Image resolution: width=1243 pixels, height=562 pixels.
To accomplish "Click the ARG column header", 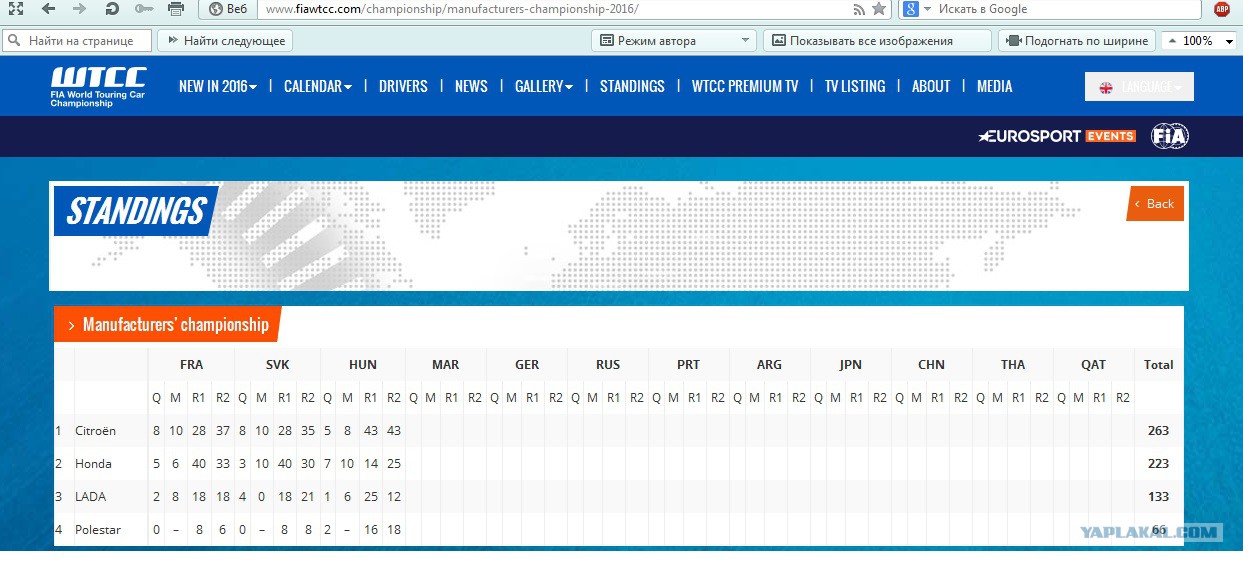I will point(769,364).
